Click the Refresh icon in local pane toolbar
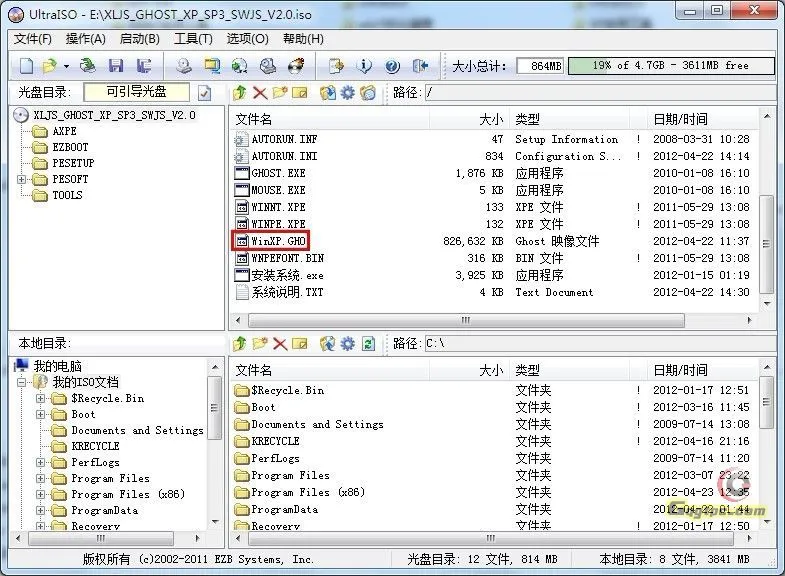This screenshot has width=785, height=576. click(368, 344)
